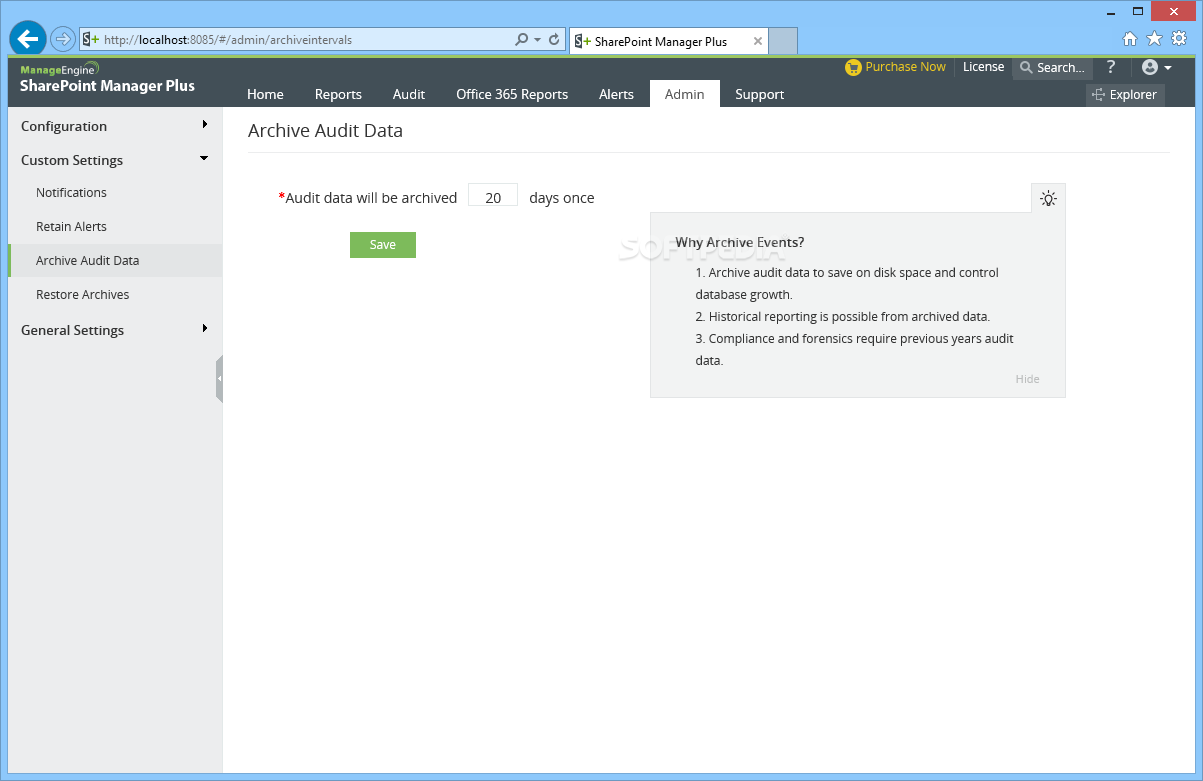Click the ManageEngine SharePoint Manager Plus logo
The image size is (1203, 781).
107,78
